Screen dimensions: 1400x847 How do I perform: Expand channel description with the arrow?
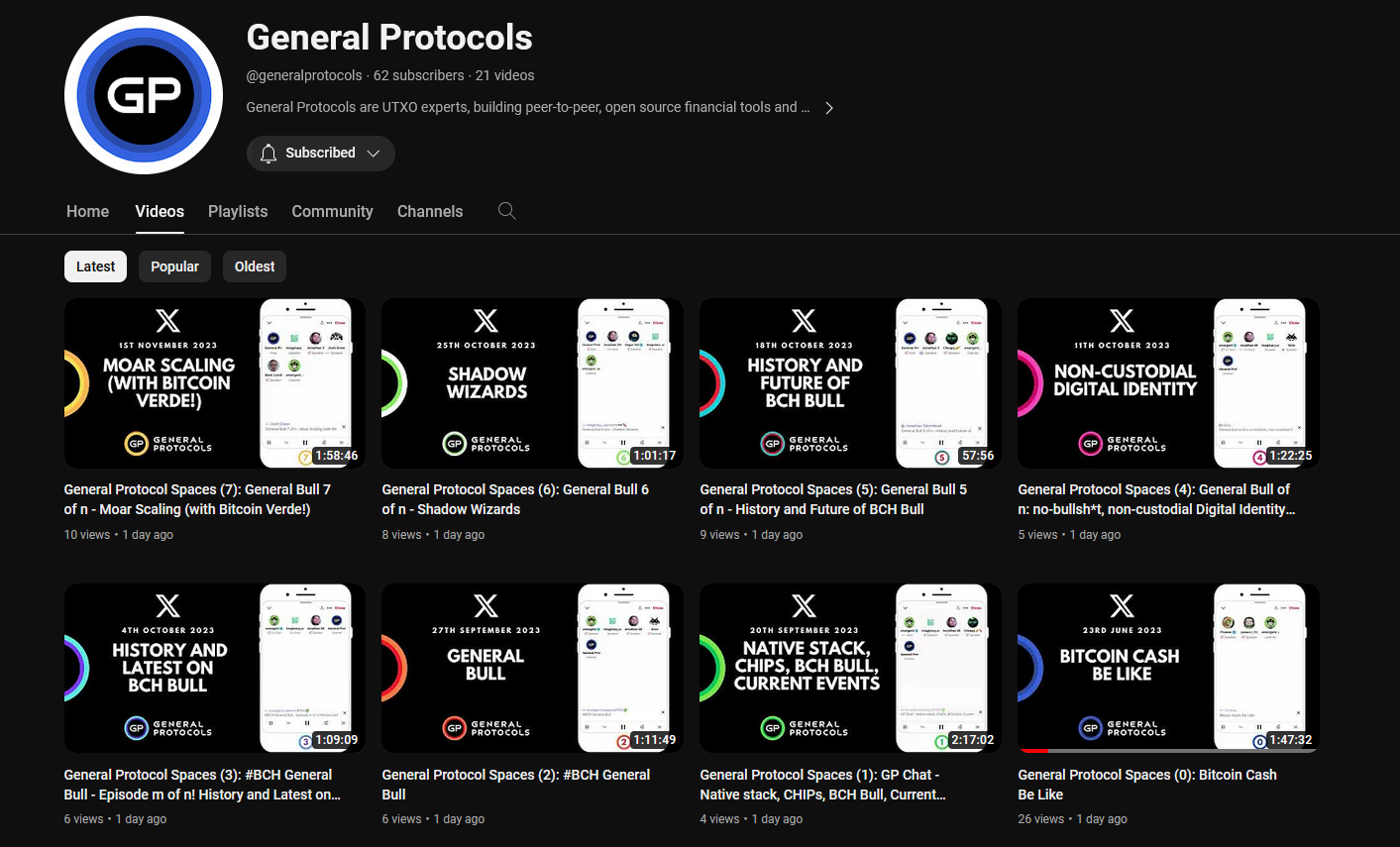(x=829, y=108)
